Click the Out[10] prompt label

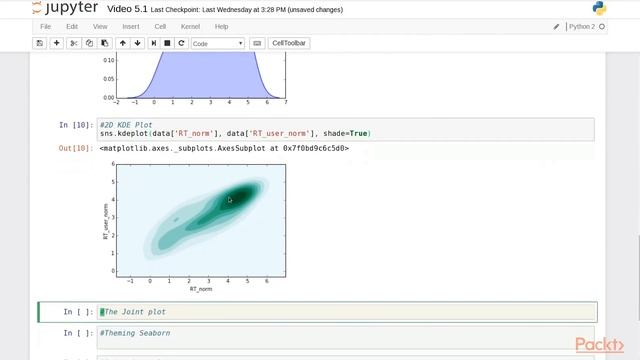[x=76, y=148]
